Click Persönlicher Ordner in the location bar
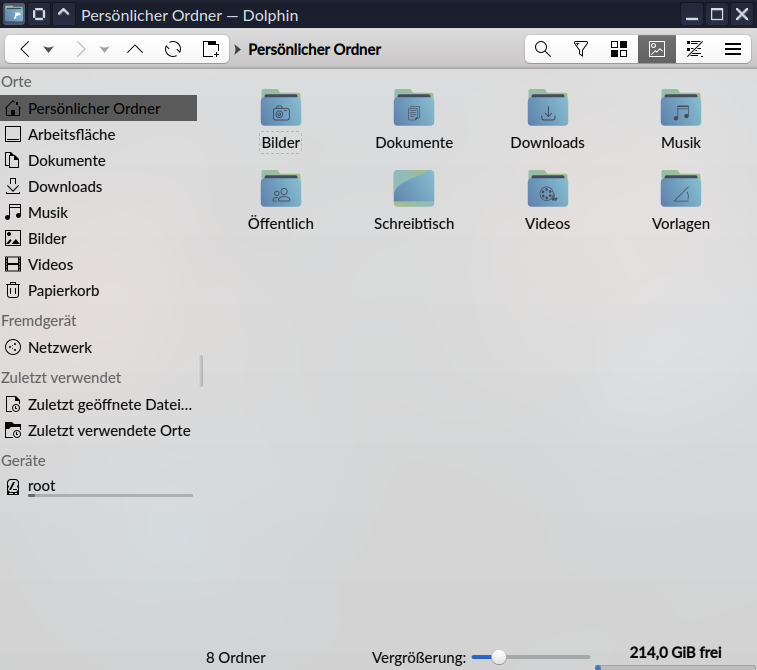The image size is (757, 670). pos(314,49)
